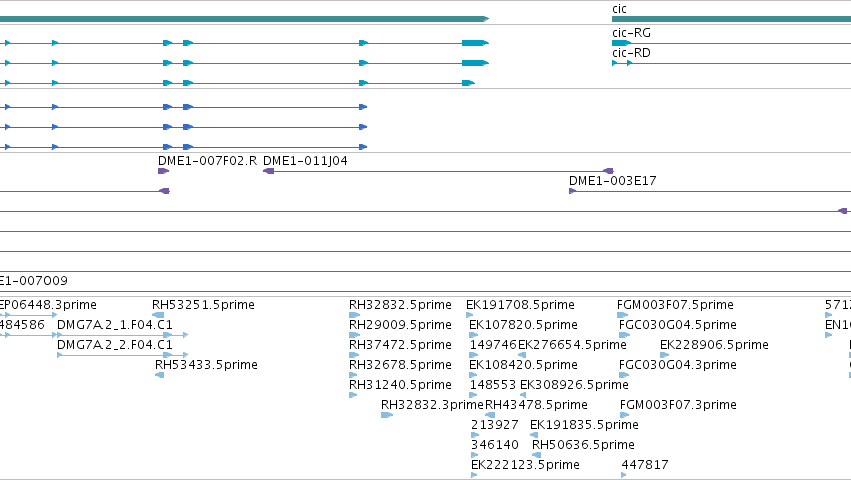Viewport: 851px width, 480px height.
Task: Select the cic-RG transcript glyph
Action: 731,43
